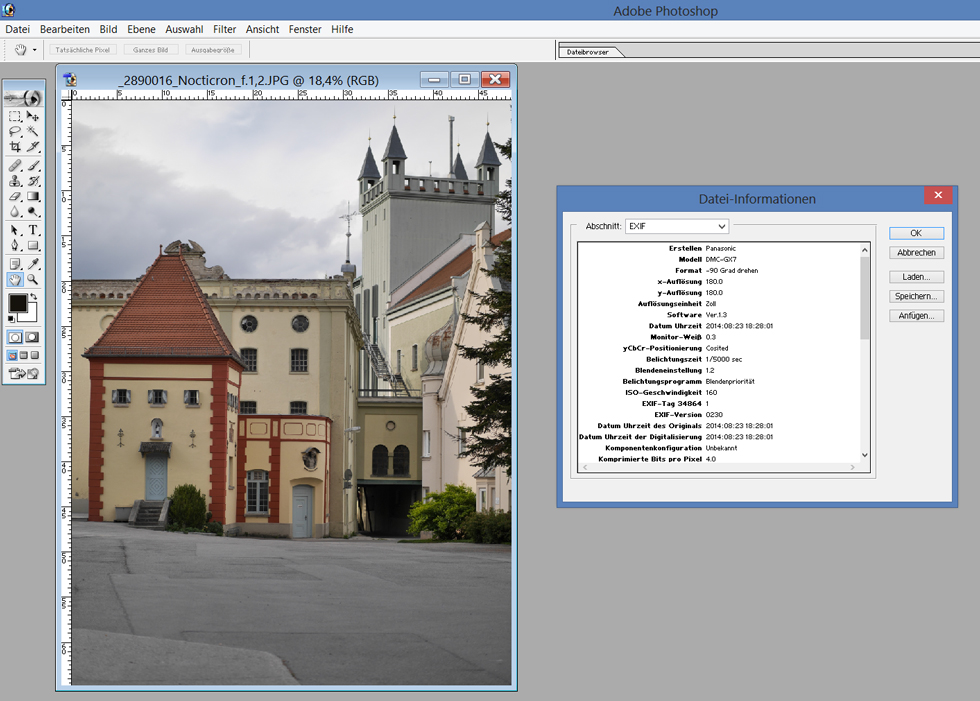Swap foreground and background colors
The image size is (980, 701).
point(34,298)
